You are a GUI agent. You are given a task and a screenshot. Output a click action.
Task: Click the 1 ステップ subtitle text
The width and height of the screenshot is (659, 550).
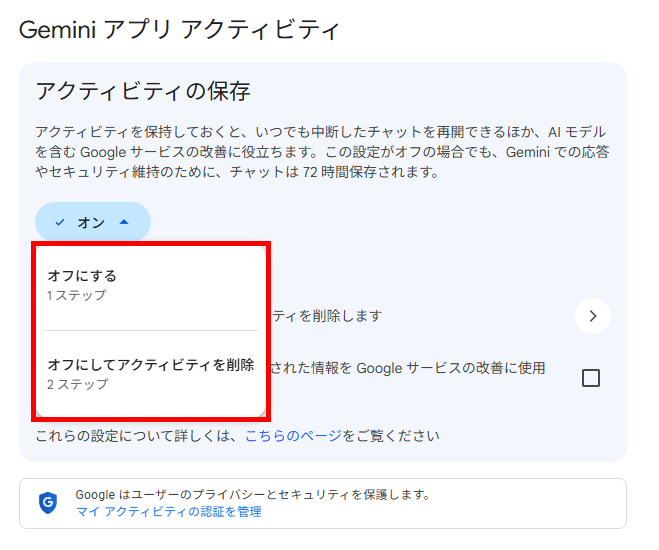[x=76, y=295]
